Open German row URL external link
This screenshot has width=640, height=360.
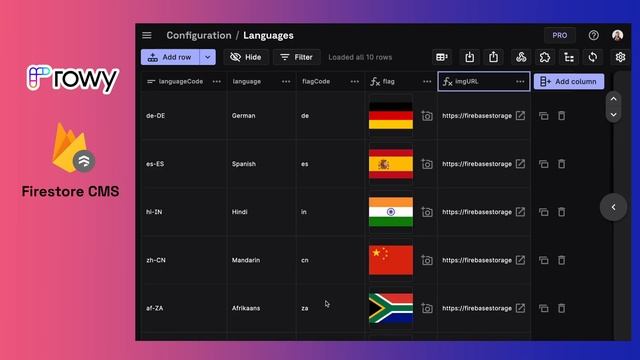pos(520,116)
